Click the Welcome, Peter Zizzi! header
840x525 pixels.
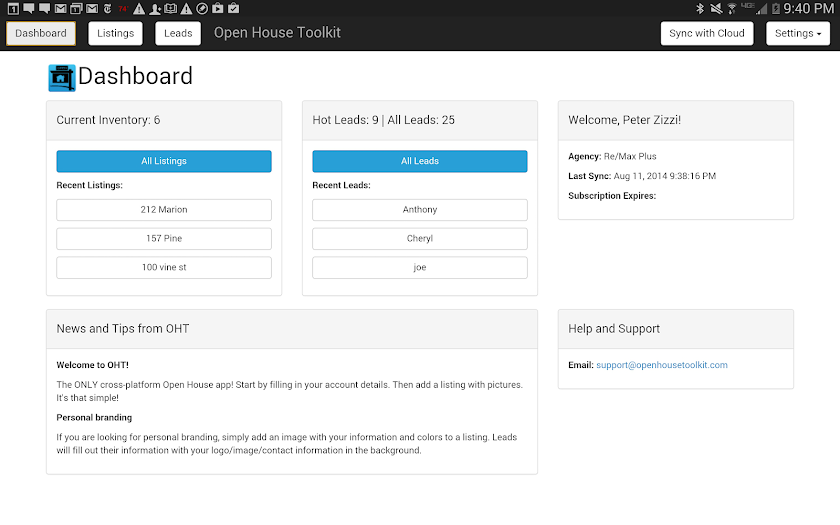point(676,121)
